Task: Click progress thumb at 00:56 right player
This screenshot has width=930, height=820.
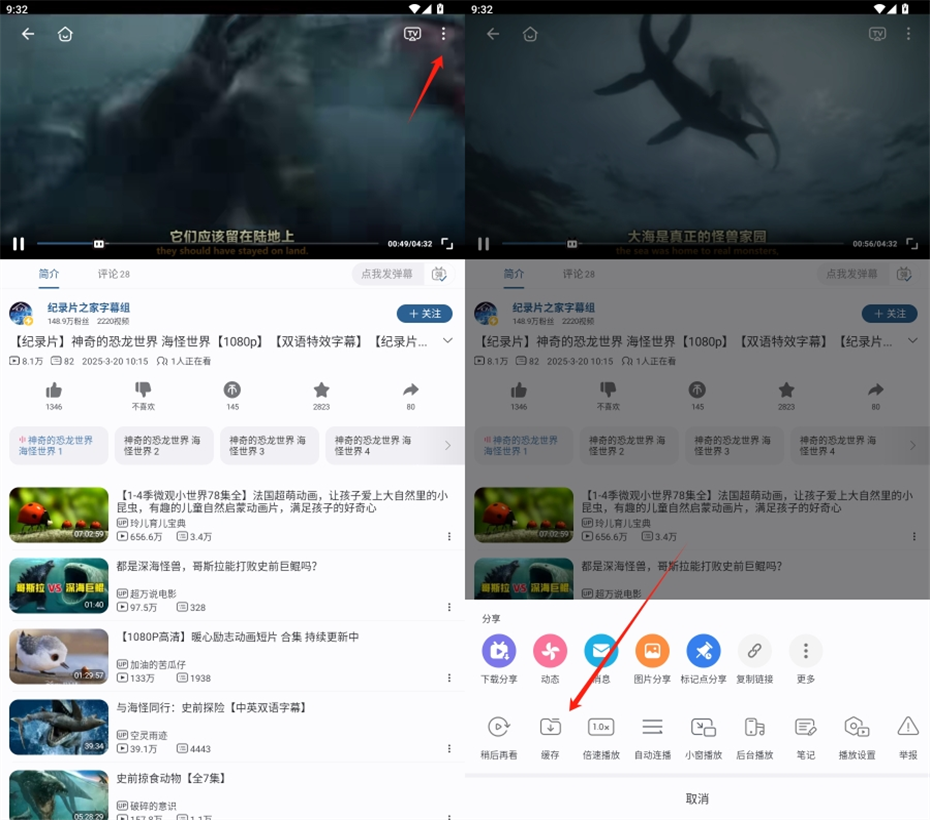Action: (572, 244)
